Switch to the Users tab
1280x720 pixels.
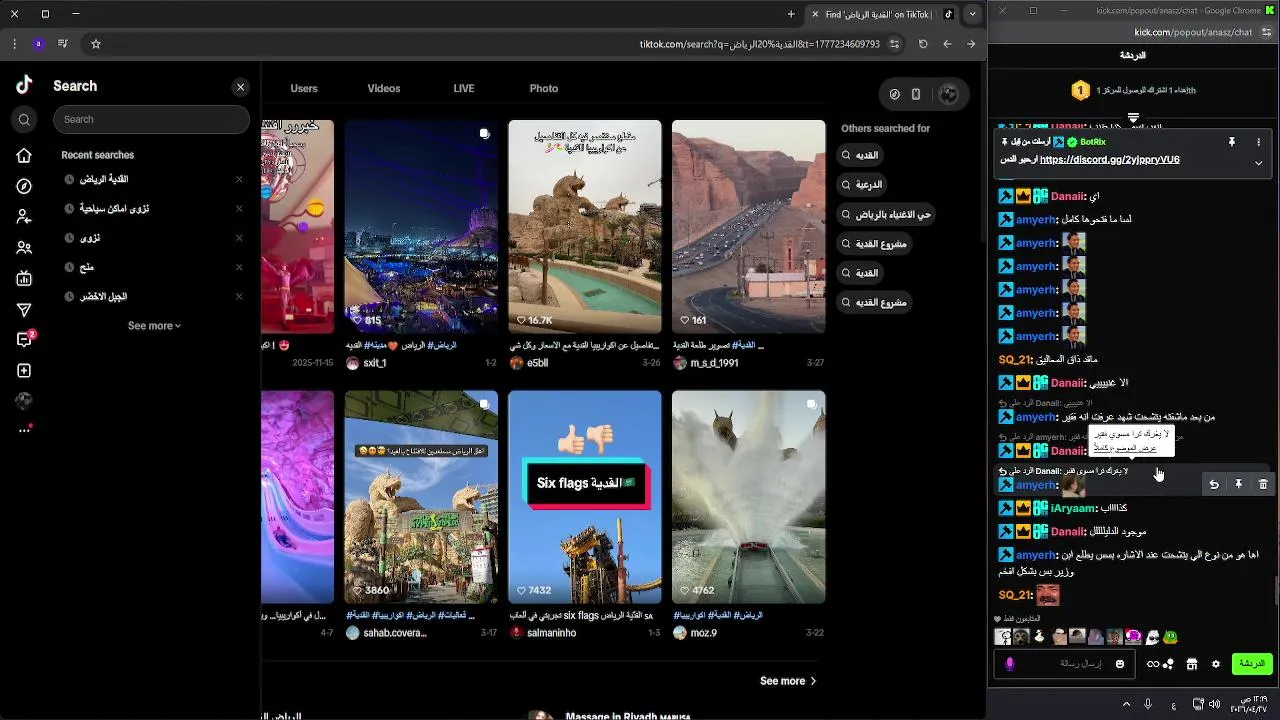[304, 89]
